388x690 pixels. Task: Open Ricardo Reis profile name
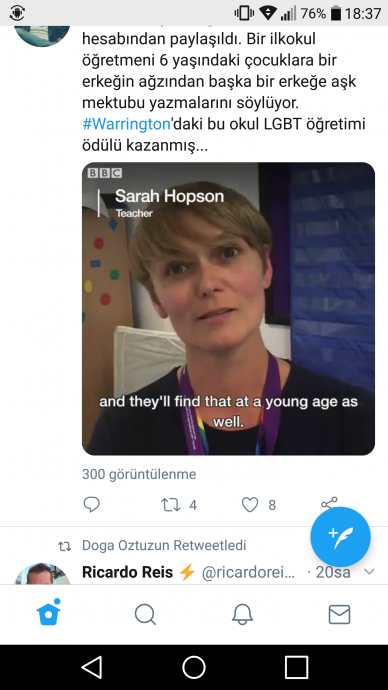(128, 572)
